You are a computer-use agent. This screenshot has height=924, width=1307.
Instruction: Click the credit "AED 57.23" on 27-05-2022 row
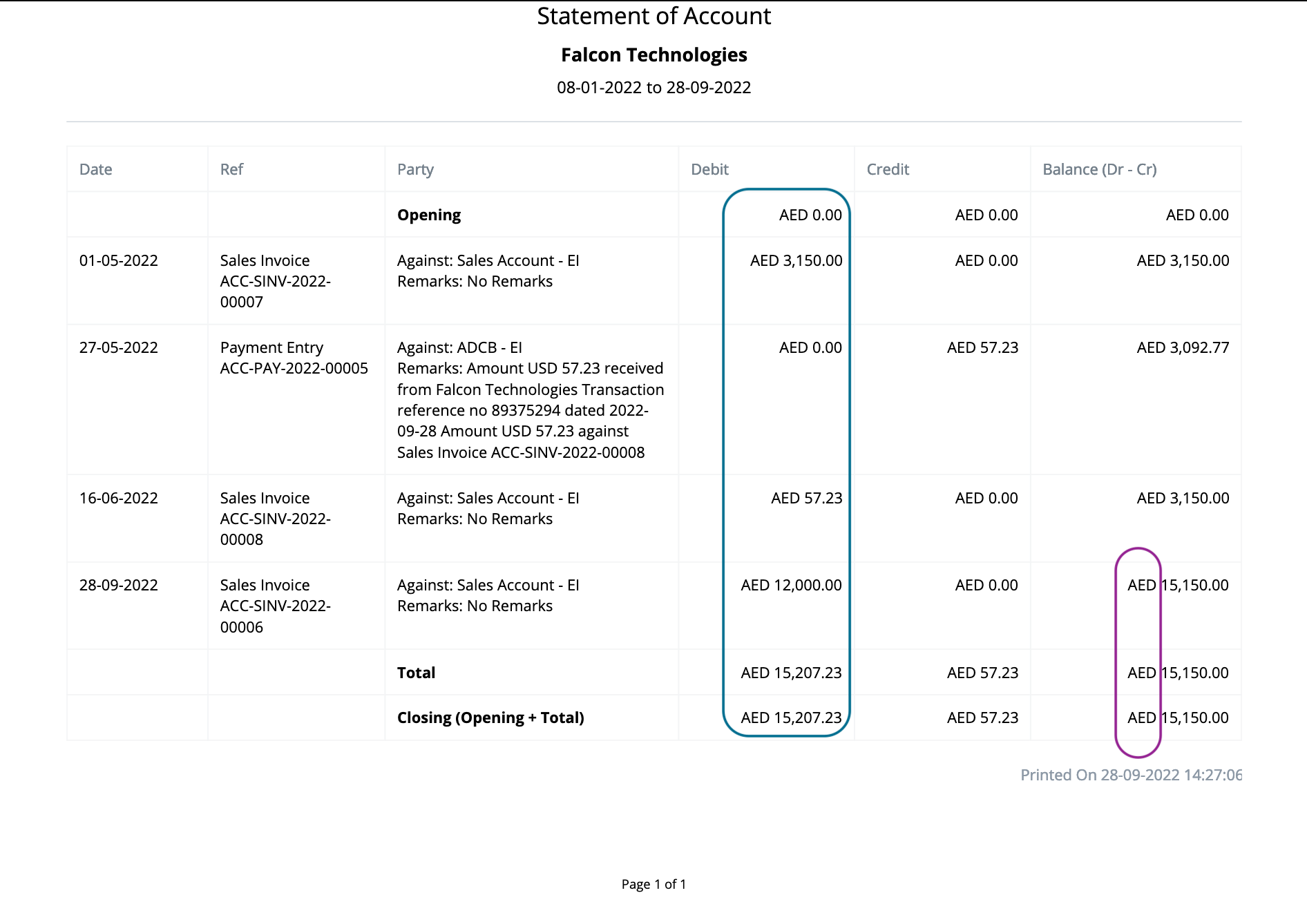[x=982, y=347]
